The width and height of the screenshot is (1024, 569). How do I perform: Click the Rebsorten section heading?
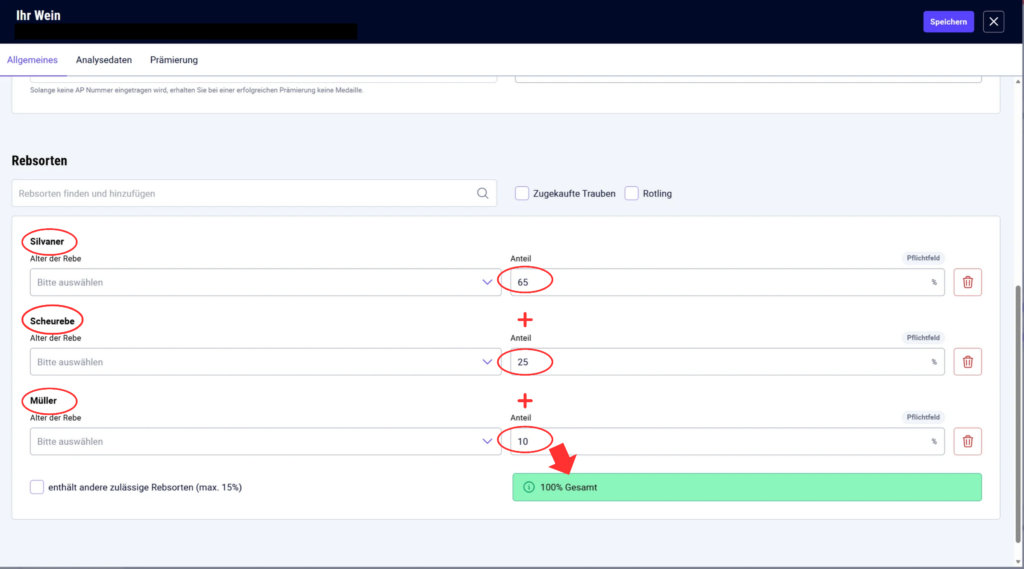click(x=39, y=161)
